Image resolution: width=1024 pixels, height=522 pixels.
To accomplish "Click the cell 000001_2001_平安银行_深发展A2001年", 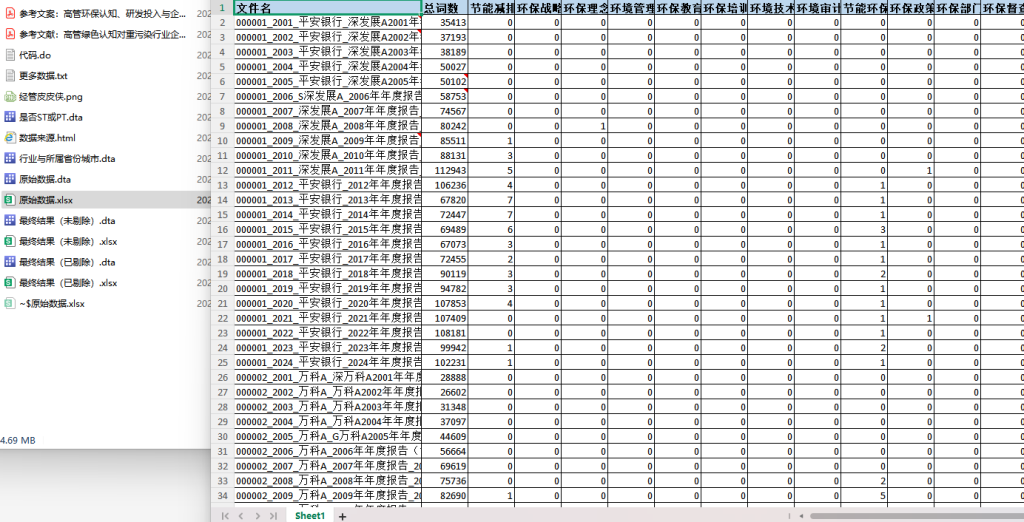I will click(x=328, y=23).
